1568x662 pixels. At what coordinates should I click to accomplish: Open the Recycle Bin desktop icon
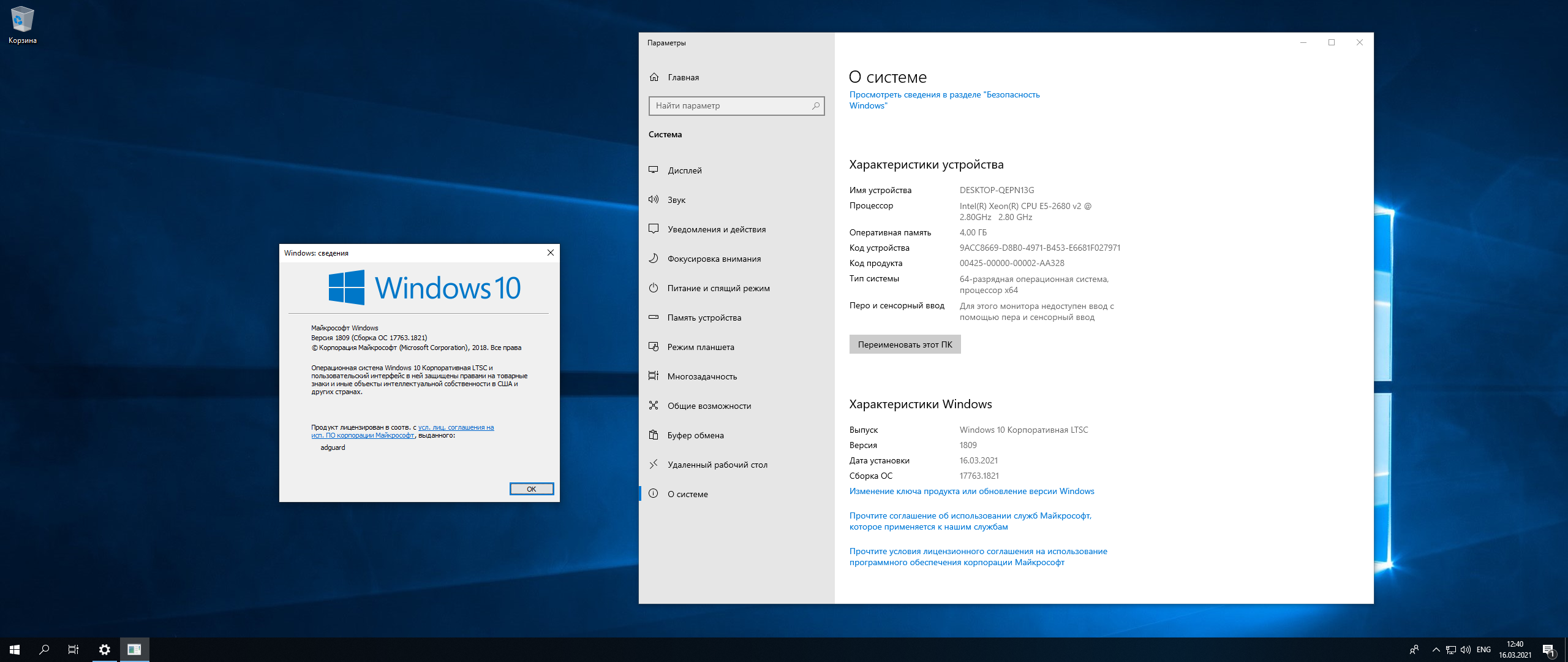(23, 25)
